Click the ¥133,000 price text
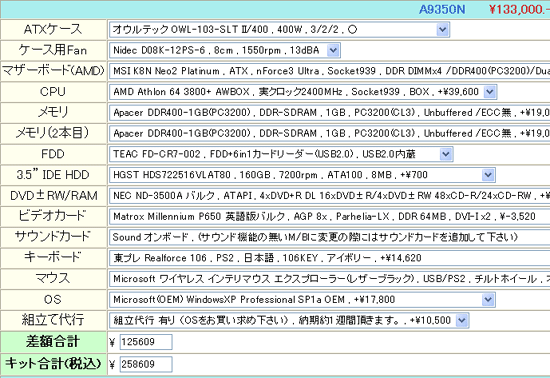550x378 pixels. (x=519, y=9)
